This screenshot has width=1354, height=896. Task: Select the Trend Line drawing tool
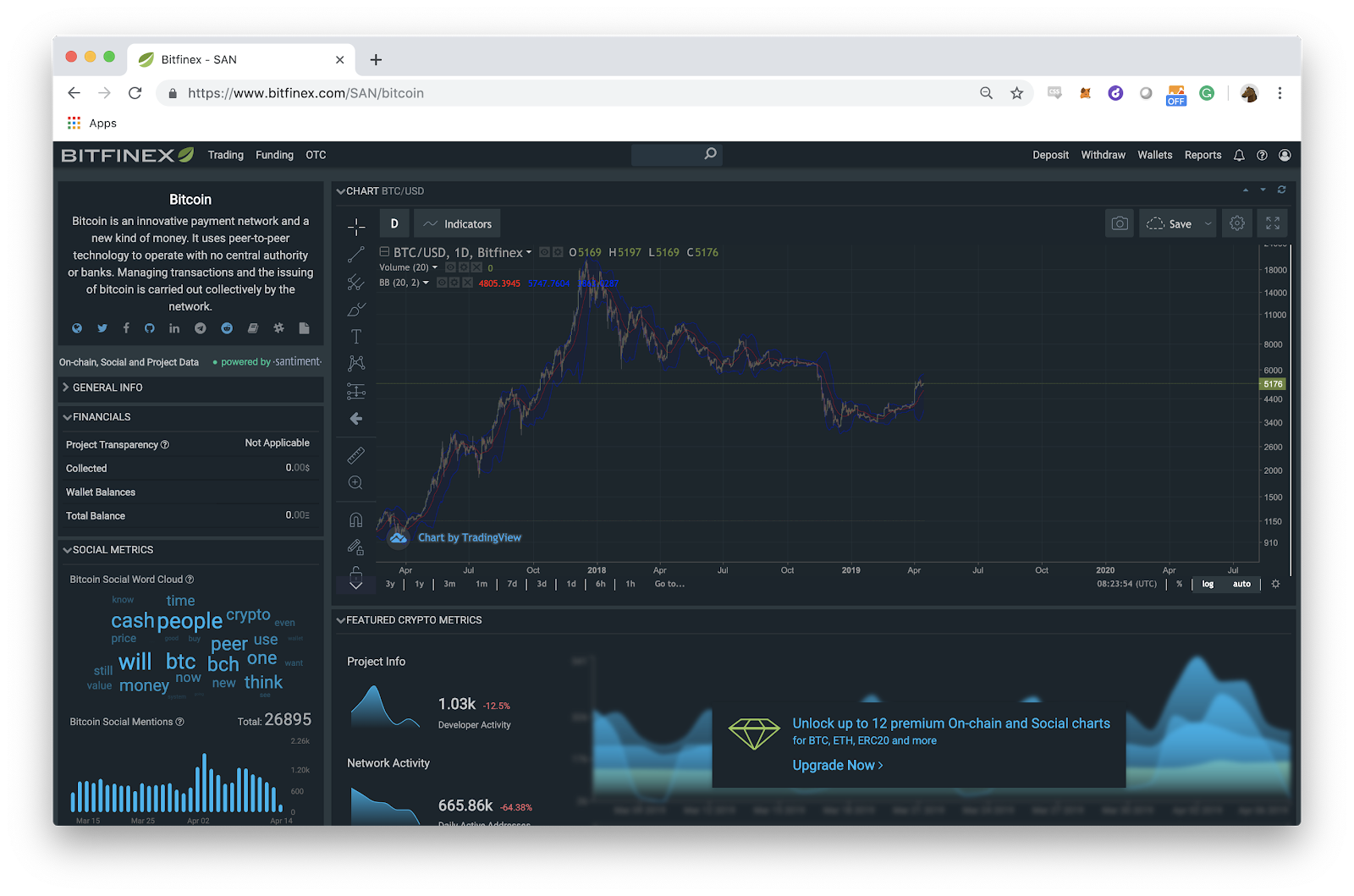pos(355,254)
